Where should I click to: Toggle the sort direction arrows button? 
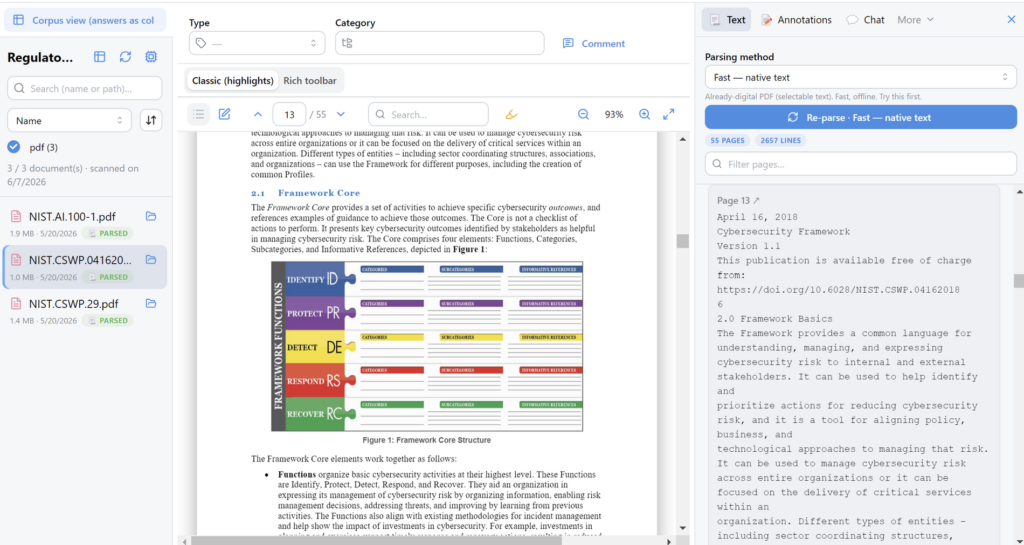tap(151, 120)
